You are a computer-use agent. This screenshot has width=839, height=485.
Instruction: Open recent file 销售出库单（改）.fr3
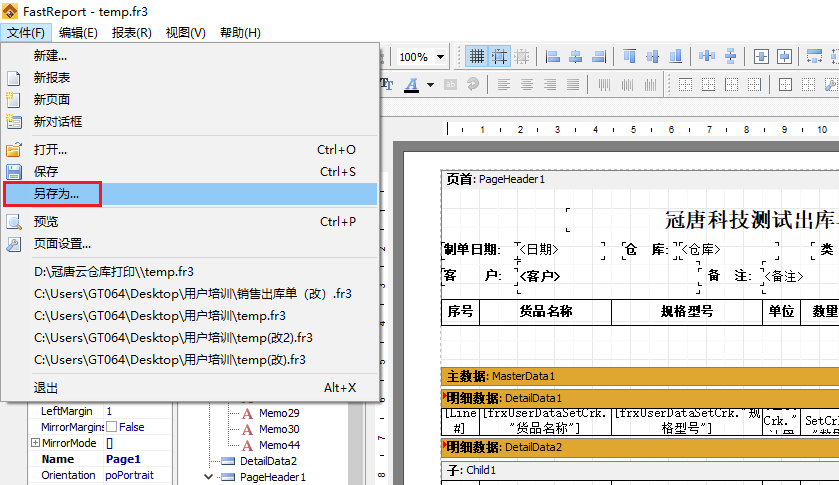click(190, 293)
